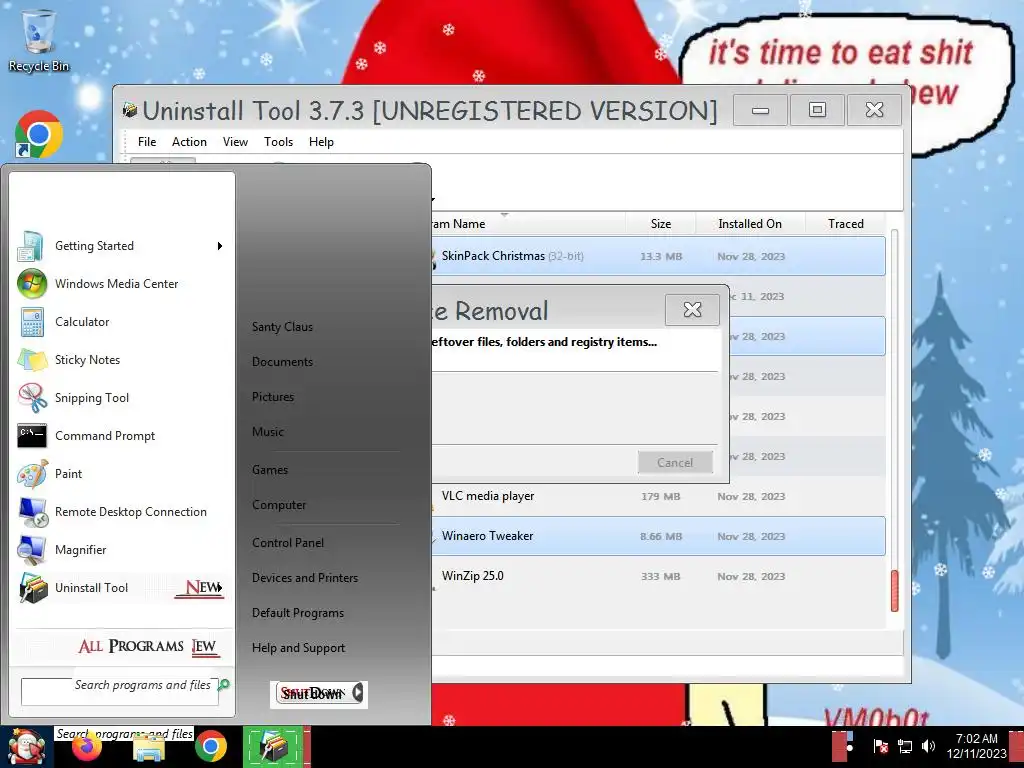
Task: Sort by Size column header
Action: (x=660, y=224)
